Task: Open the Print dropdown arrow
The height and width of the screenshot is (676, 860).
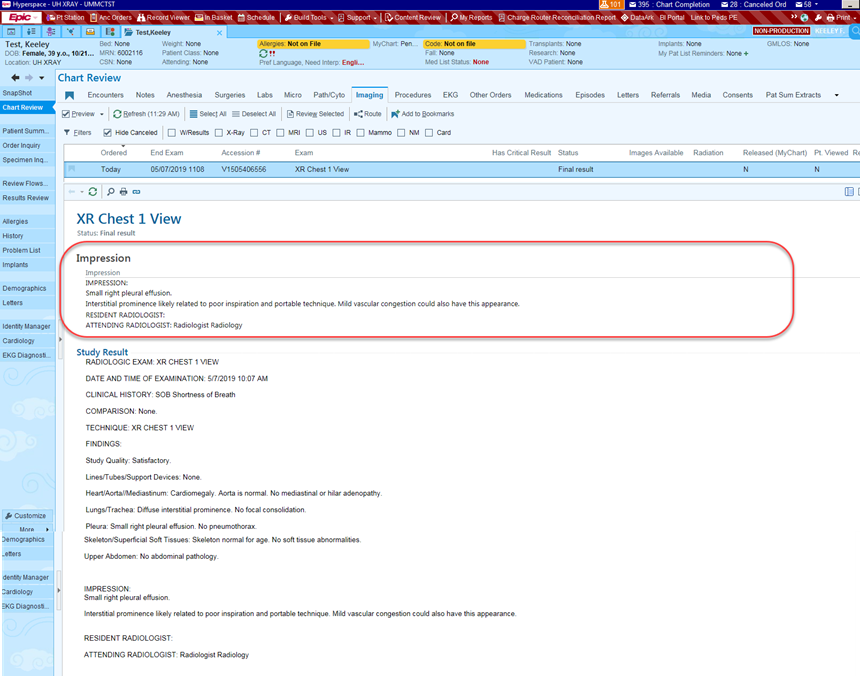Action: [x=855, y=18]
